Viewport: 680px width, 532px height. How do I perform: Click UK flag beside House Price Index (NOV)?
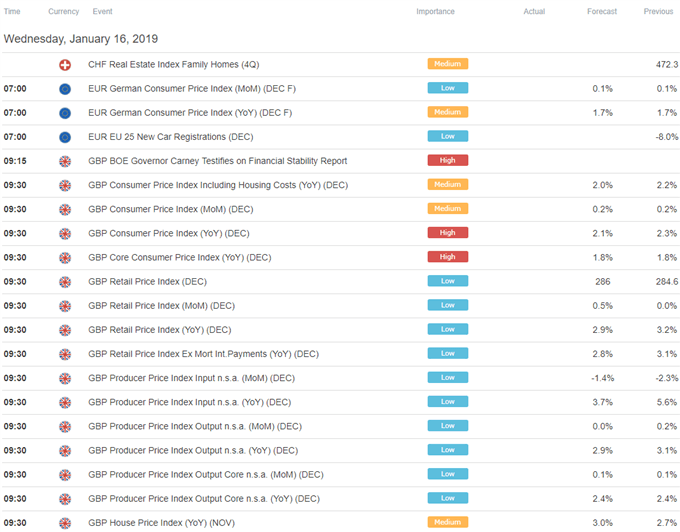(x=65, y=523)
